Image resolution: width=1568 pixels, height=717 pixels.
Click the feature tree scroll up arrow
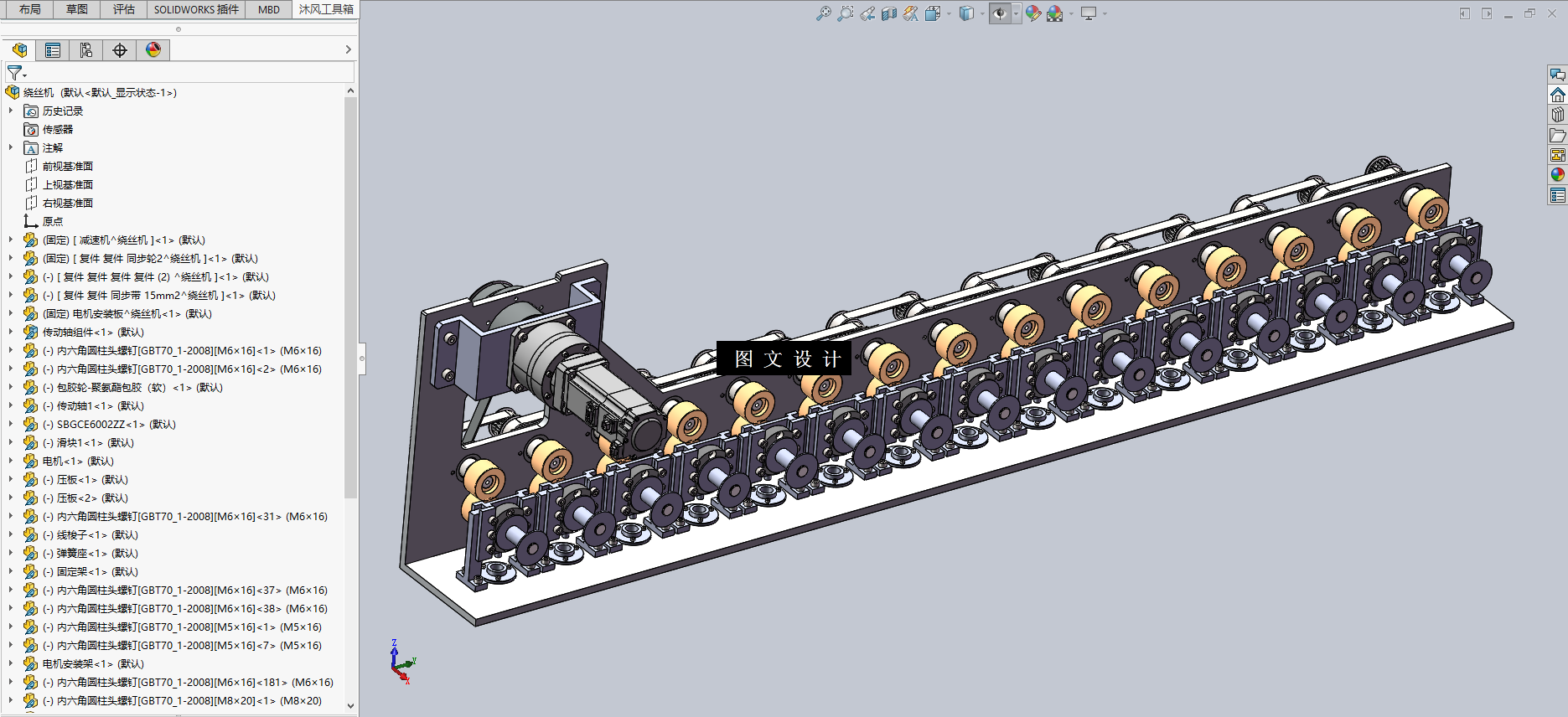350,90
